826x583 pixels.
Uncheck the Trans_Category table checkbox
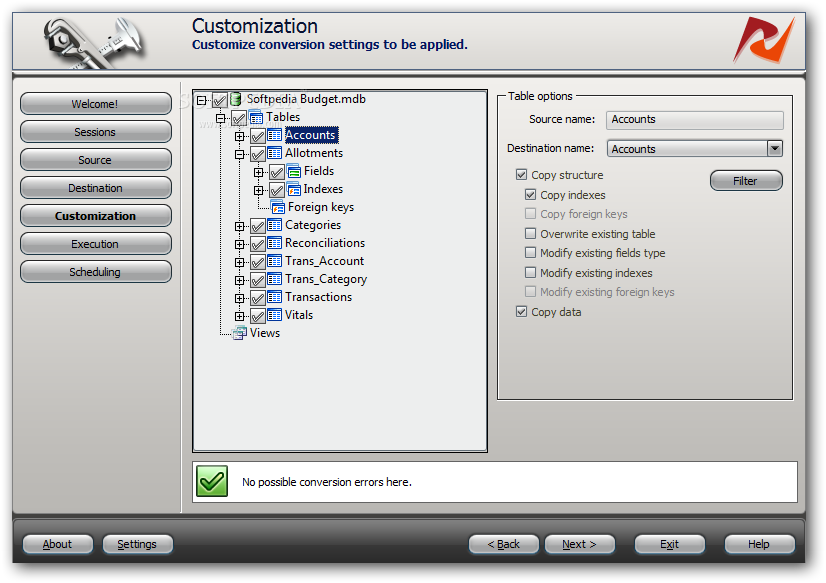pos(258,280)
